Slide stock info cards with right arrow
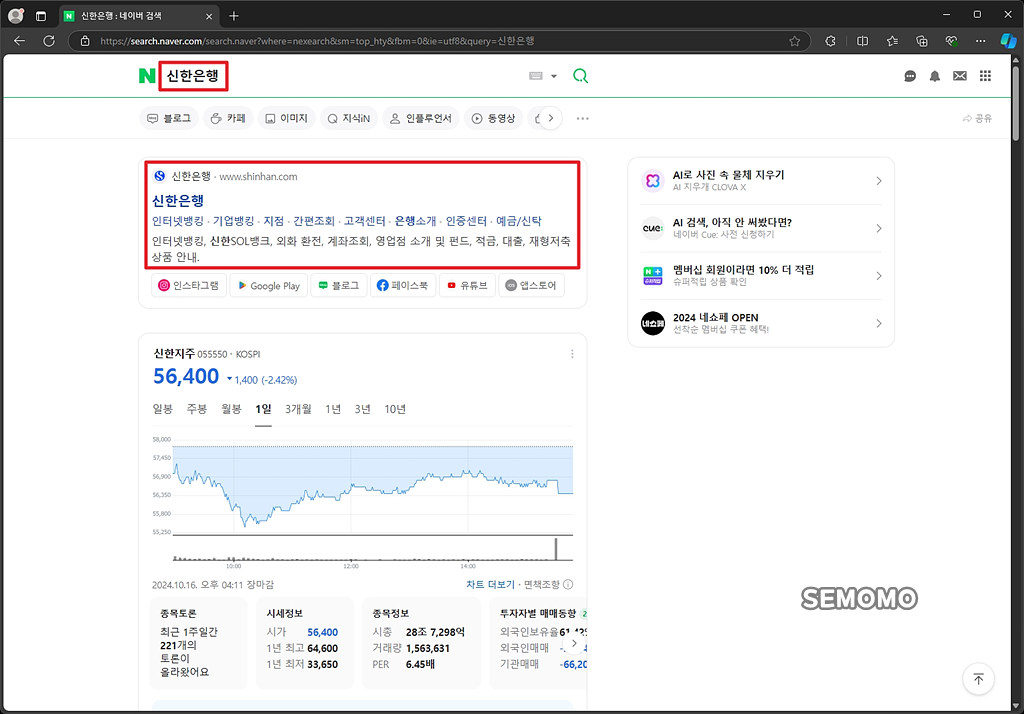The height and width of the screenshot is (714, 1024). (x=573, y=643)
